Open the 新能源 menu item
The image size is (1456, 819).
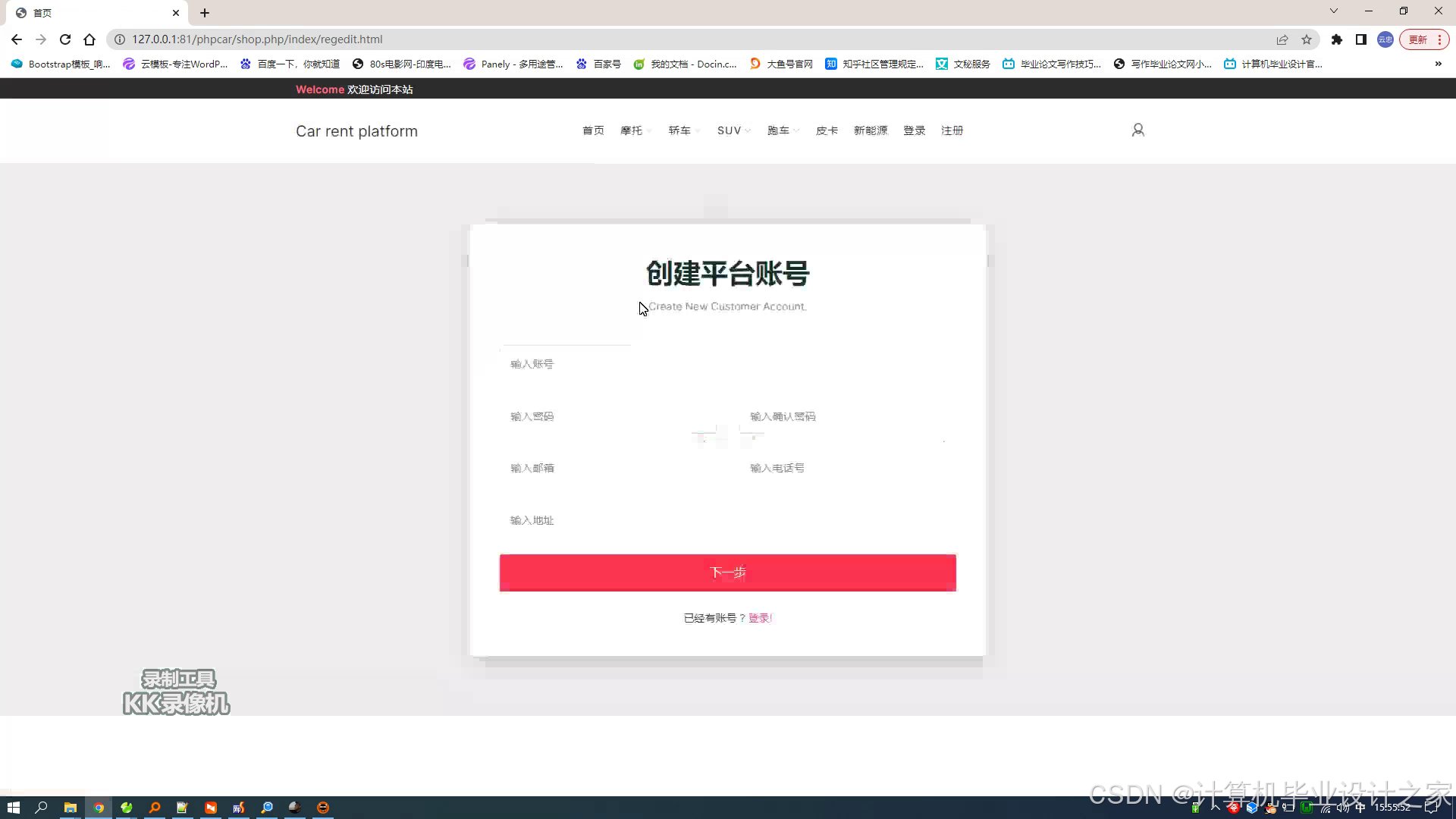click(870, 130)
